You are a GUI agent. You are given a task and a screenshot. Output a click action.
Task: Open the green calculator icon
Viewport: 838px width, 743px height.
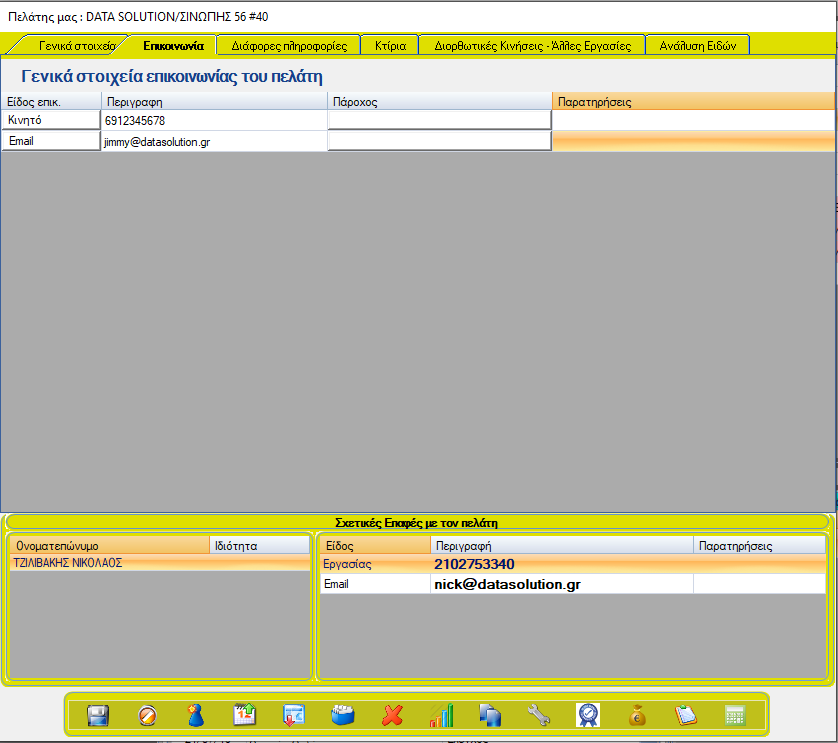point(735,716)
